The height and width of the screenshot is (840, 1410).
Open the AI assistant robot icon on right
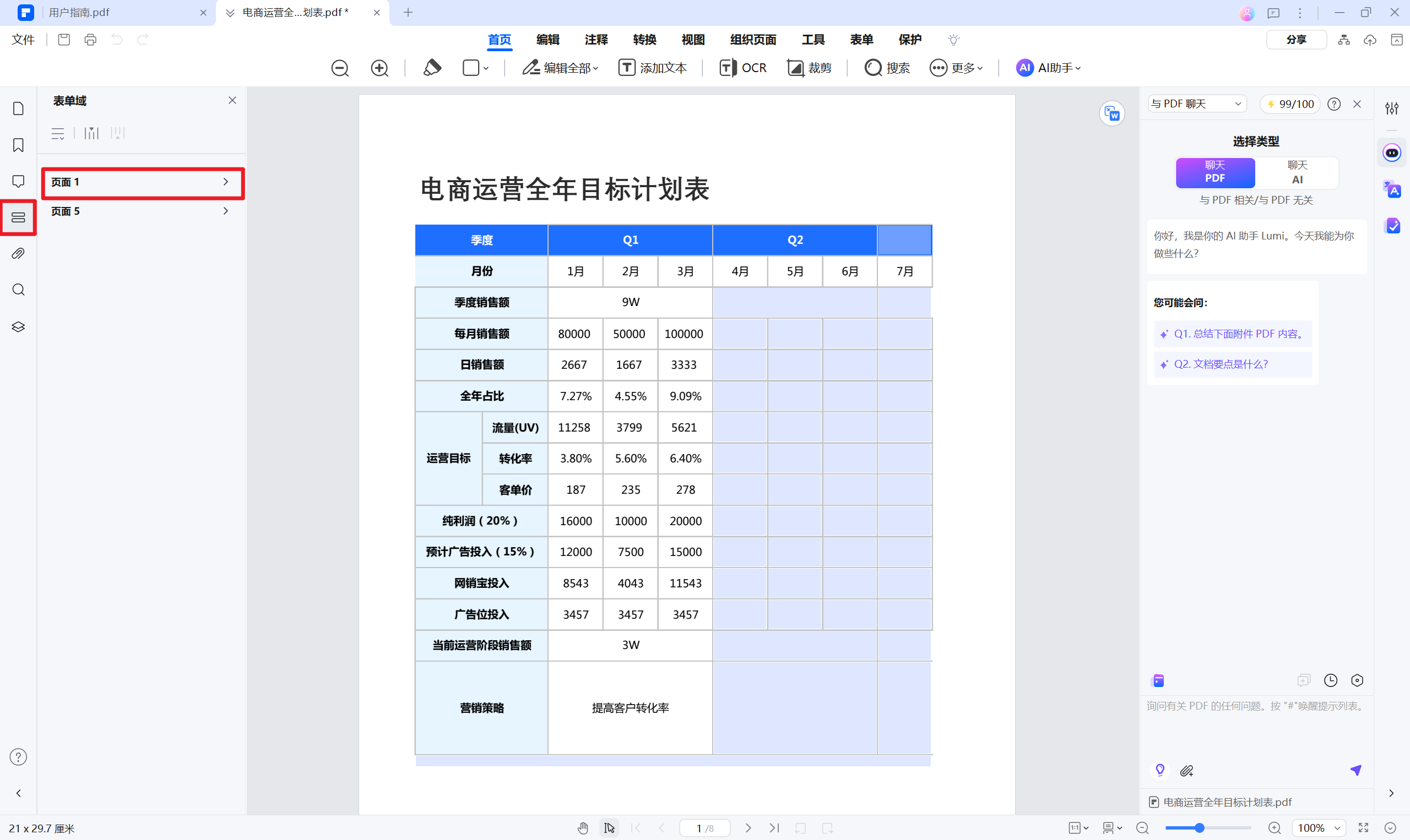coord(1391,153)
